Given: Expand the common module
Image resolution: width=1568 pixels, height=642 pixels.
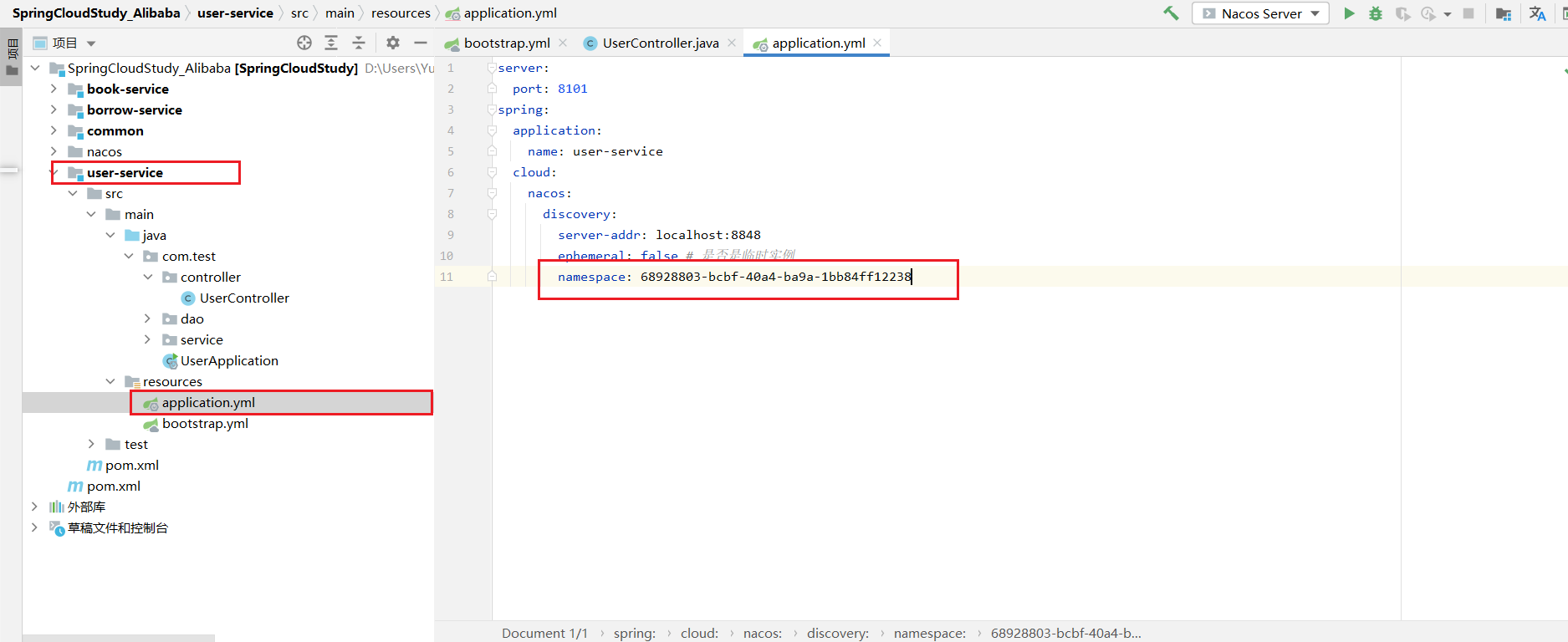Looking at the screenshot, I should [x=54, y=130].
